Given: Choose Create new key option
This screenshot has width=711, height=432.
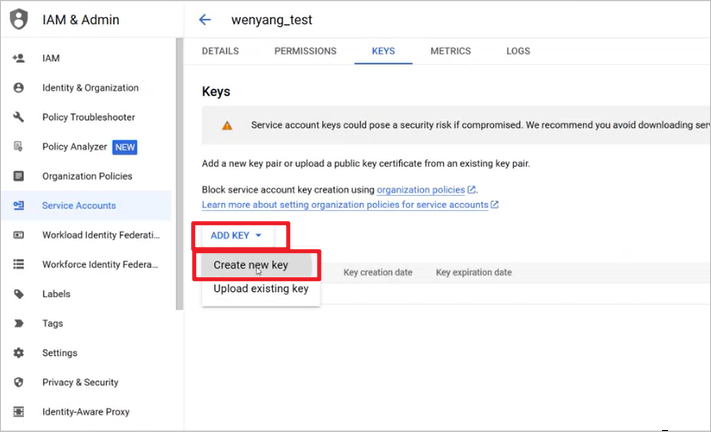Looking at the screenshot, I should (x=256, y=265).
